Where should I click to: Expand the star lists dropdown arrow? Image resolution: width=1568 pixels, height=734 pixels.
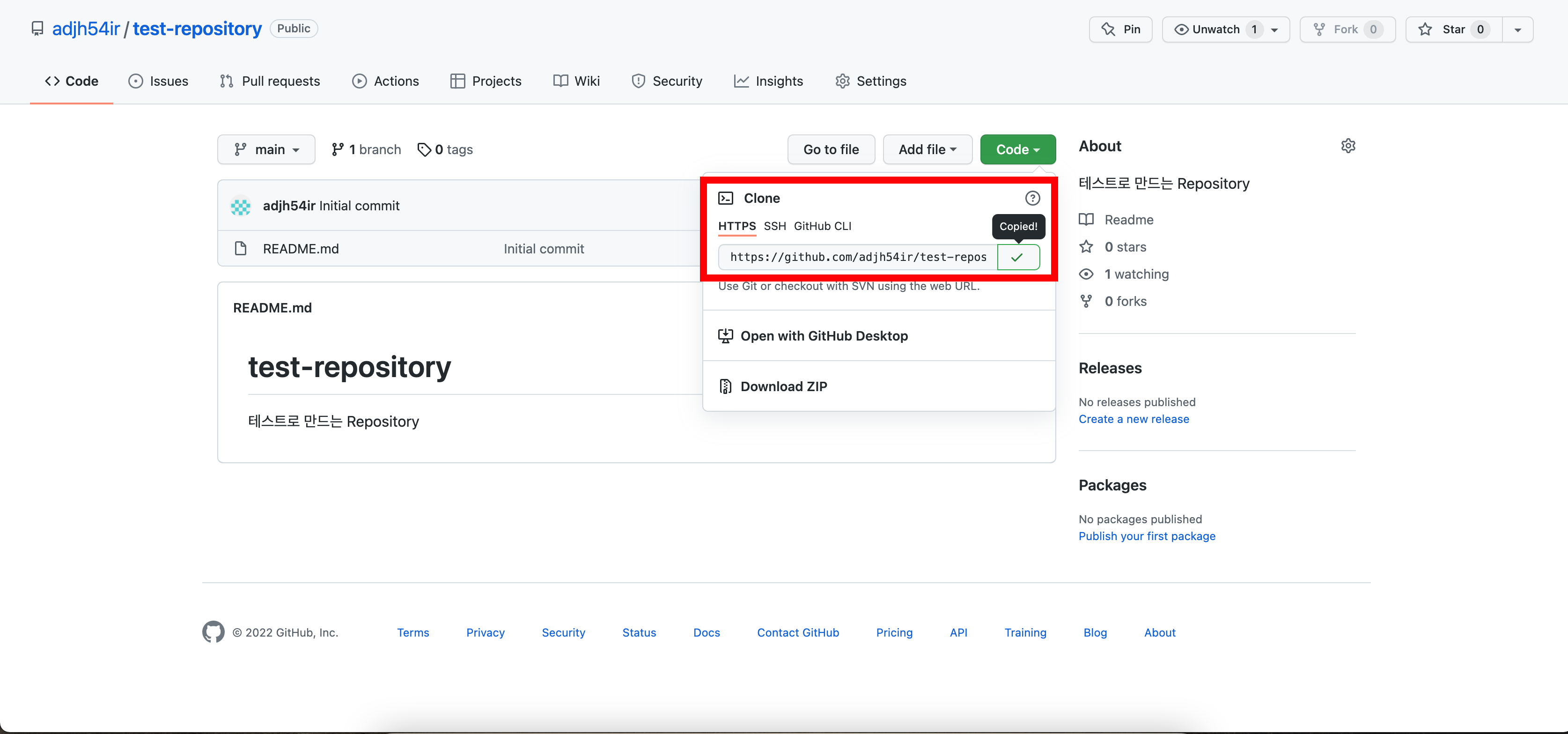[x=1517, y=29]
